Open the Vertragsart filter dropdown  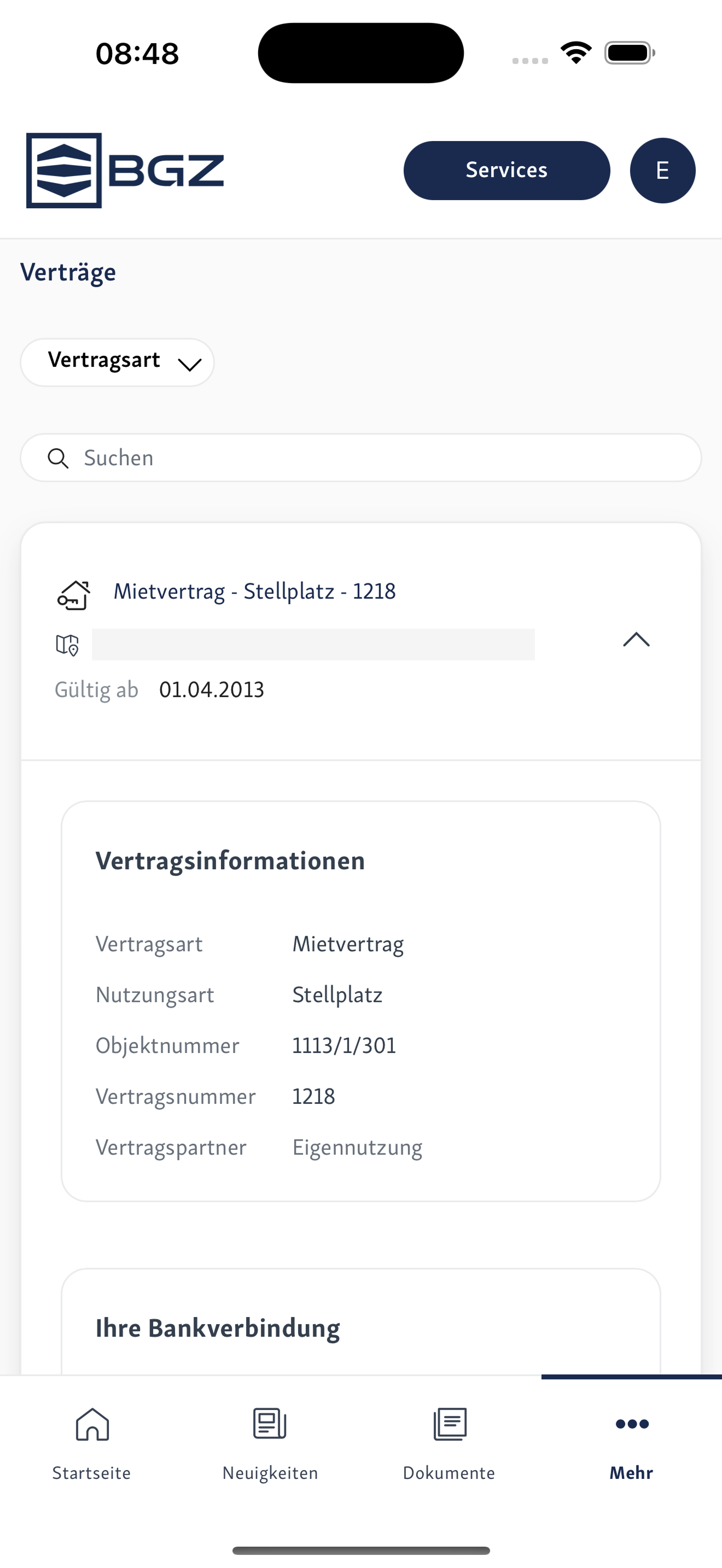coord(118,362)
